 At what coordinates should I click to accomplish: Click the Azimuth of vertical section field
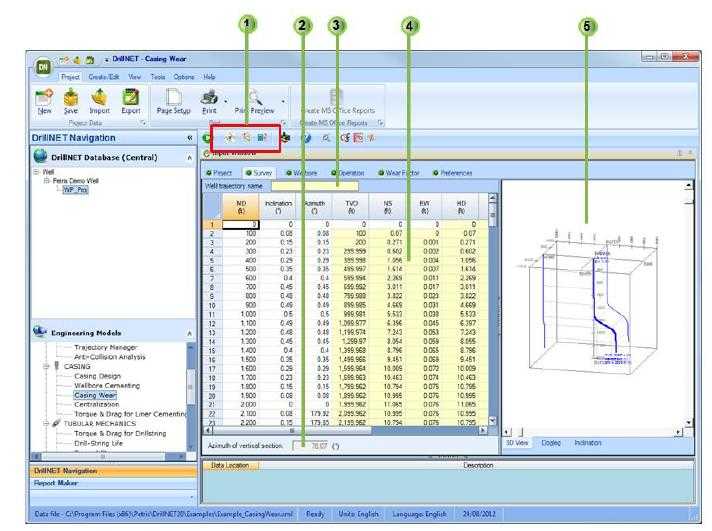(311, 446)
